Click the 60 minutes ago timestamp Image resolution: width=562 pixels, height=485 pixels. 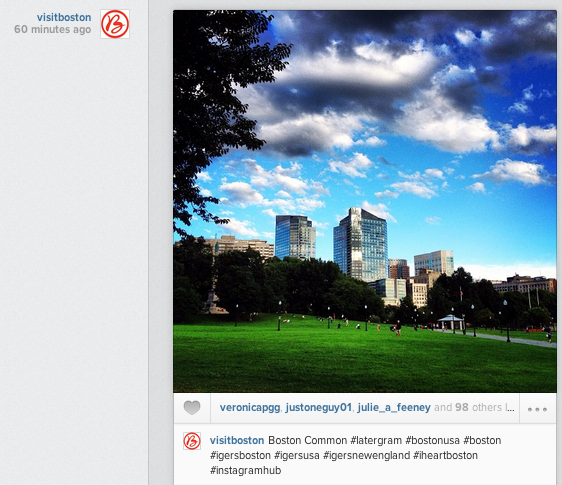click(x=52, y=29)
